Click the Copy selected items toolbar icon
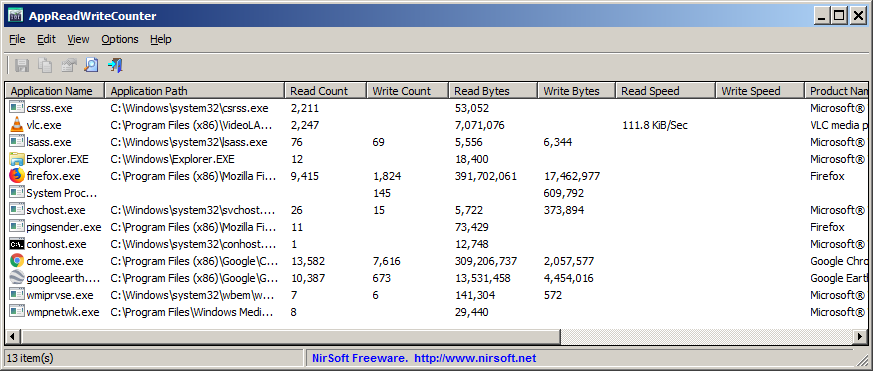The width and height of the screenshot is (873, 371). pos(45,66)
